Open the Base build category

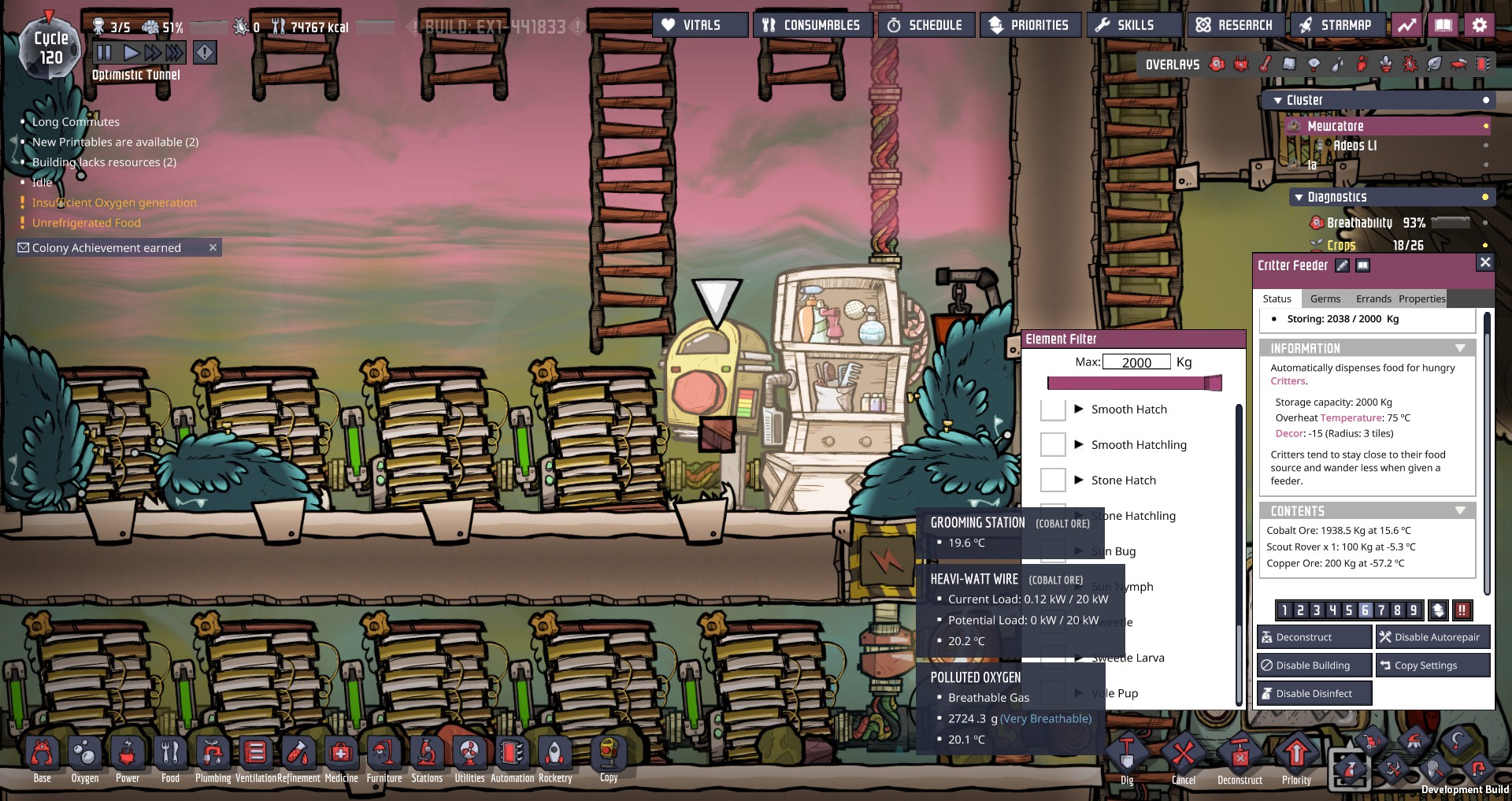(x=43, y=759)
